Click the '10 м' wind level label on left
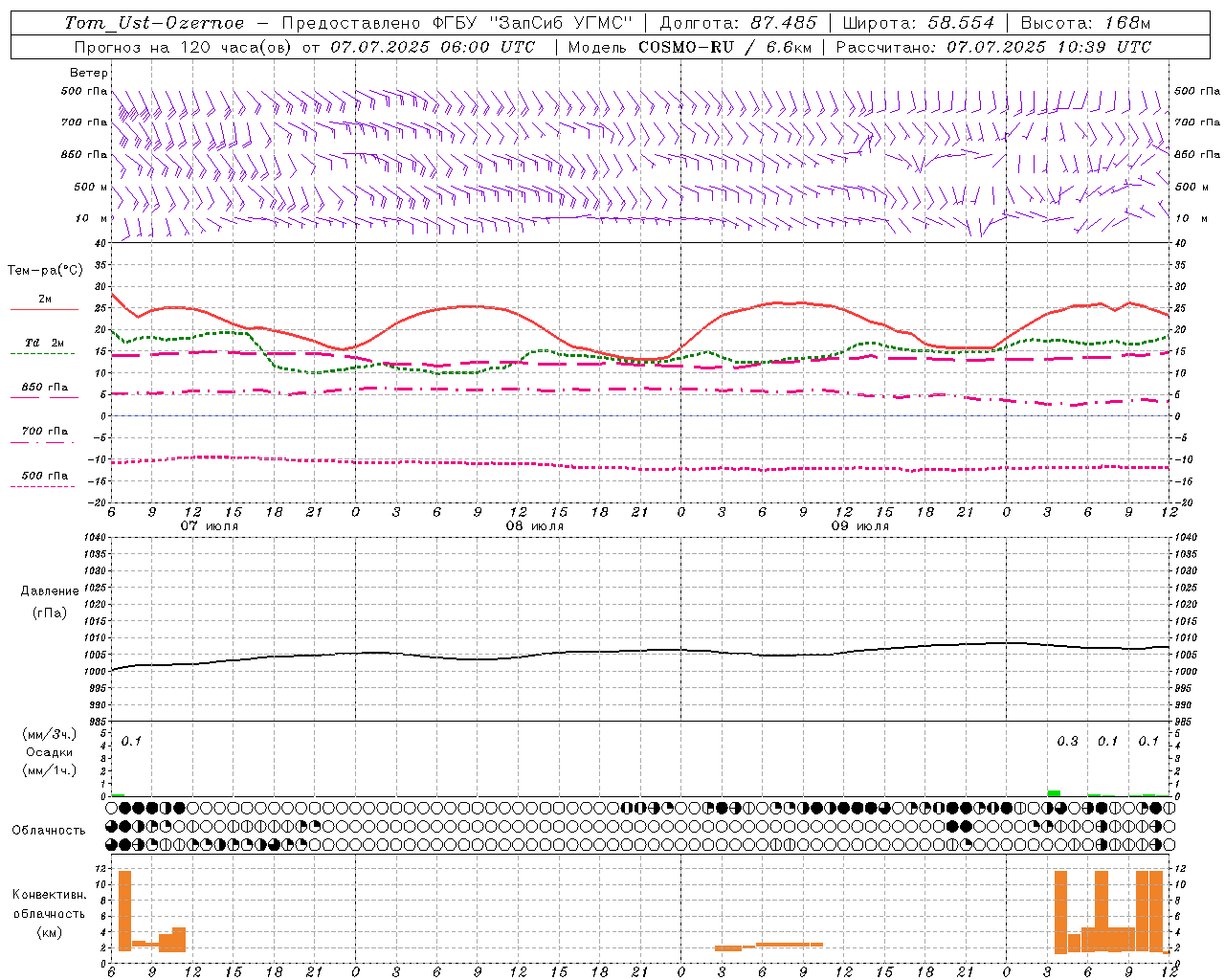Viewport: 1225px width, 980px height. (x=91, y=218)
